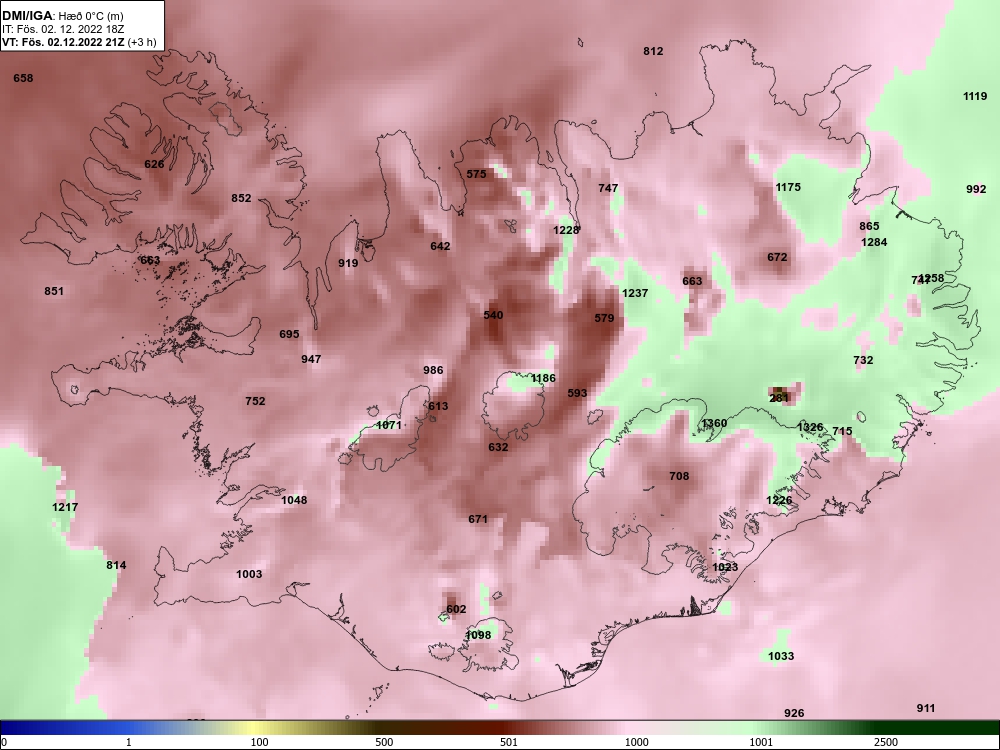Select the 708 value on the large glacier

(679, 476)
